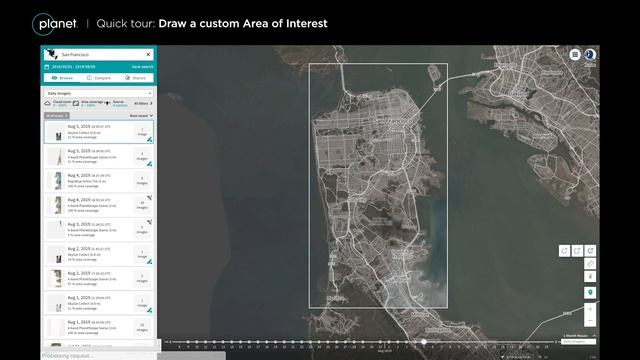Click the teal location pin button
This screenshot has height=360, width=640.
click(590, 293)
